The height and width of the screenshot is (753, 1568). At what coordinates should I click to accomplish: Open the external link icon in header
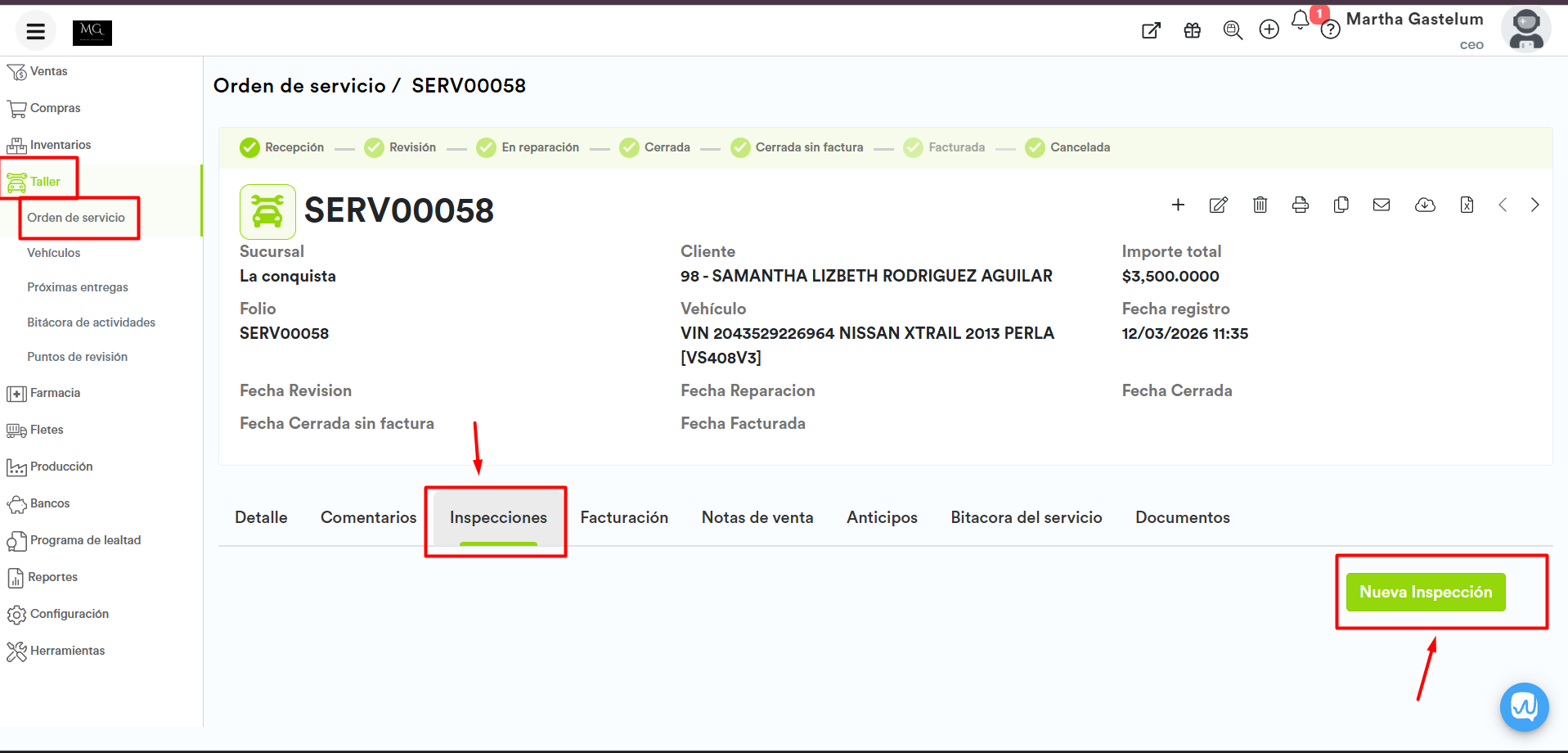(x=1151, y=30)
